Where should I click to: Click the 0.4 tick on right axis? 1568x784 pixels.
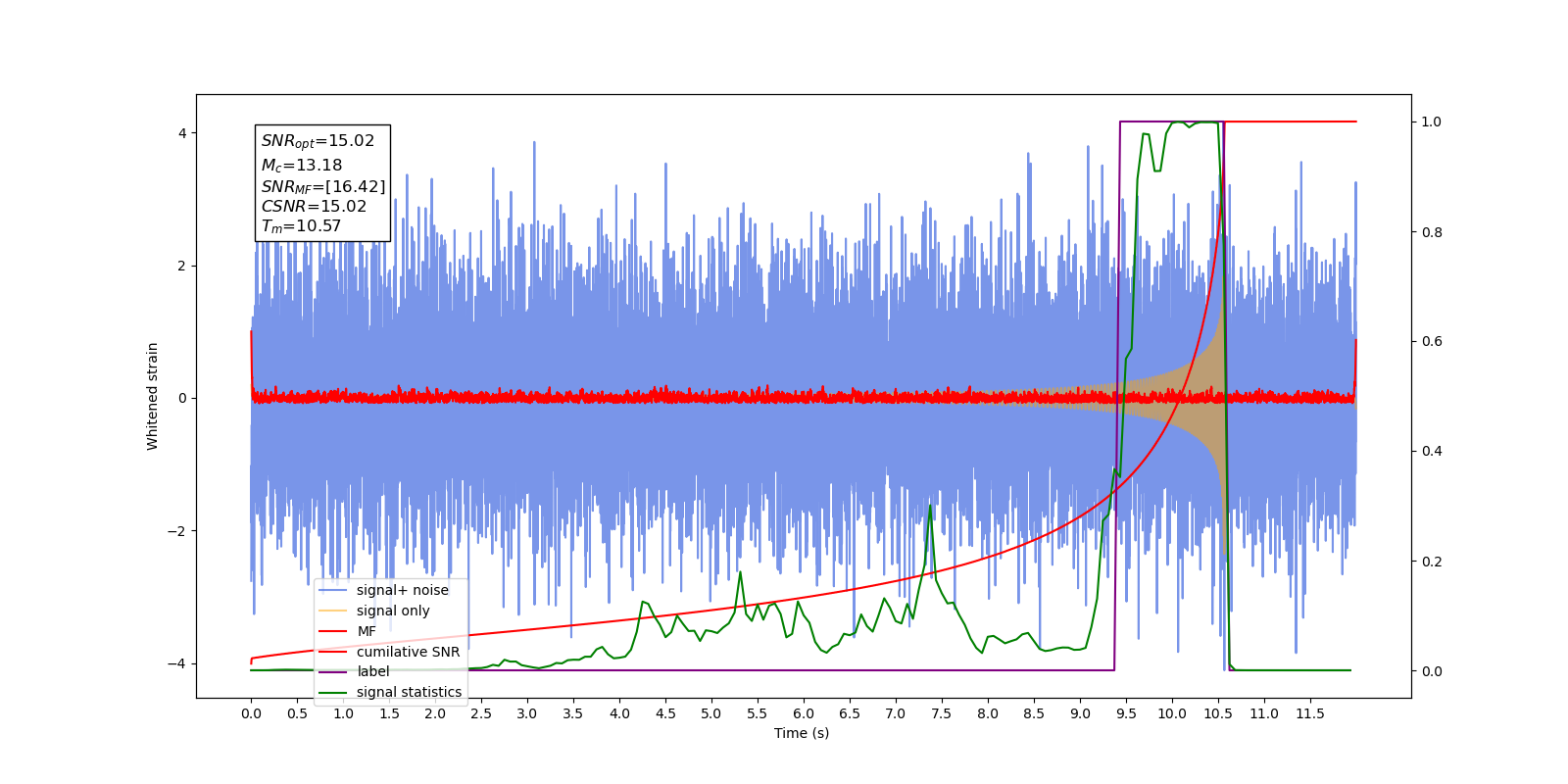click(1432, 452)
